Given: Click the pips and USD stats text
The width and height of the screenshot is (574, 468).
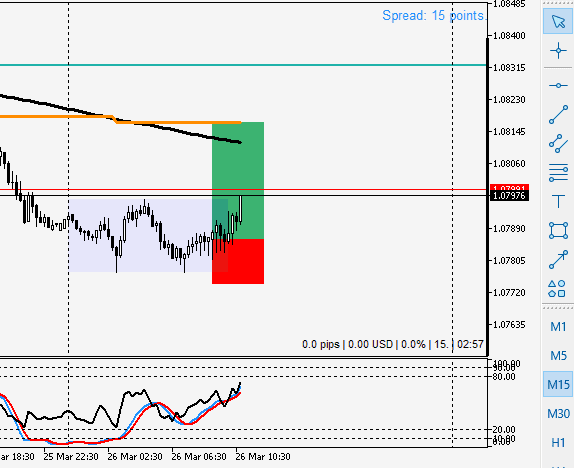Looking at the screenshot, I should point(393,344).
